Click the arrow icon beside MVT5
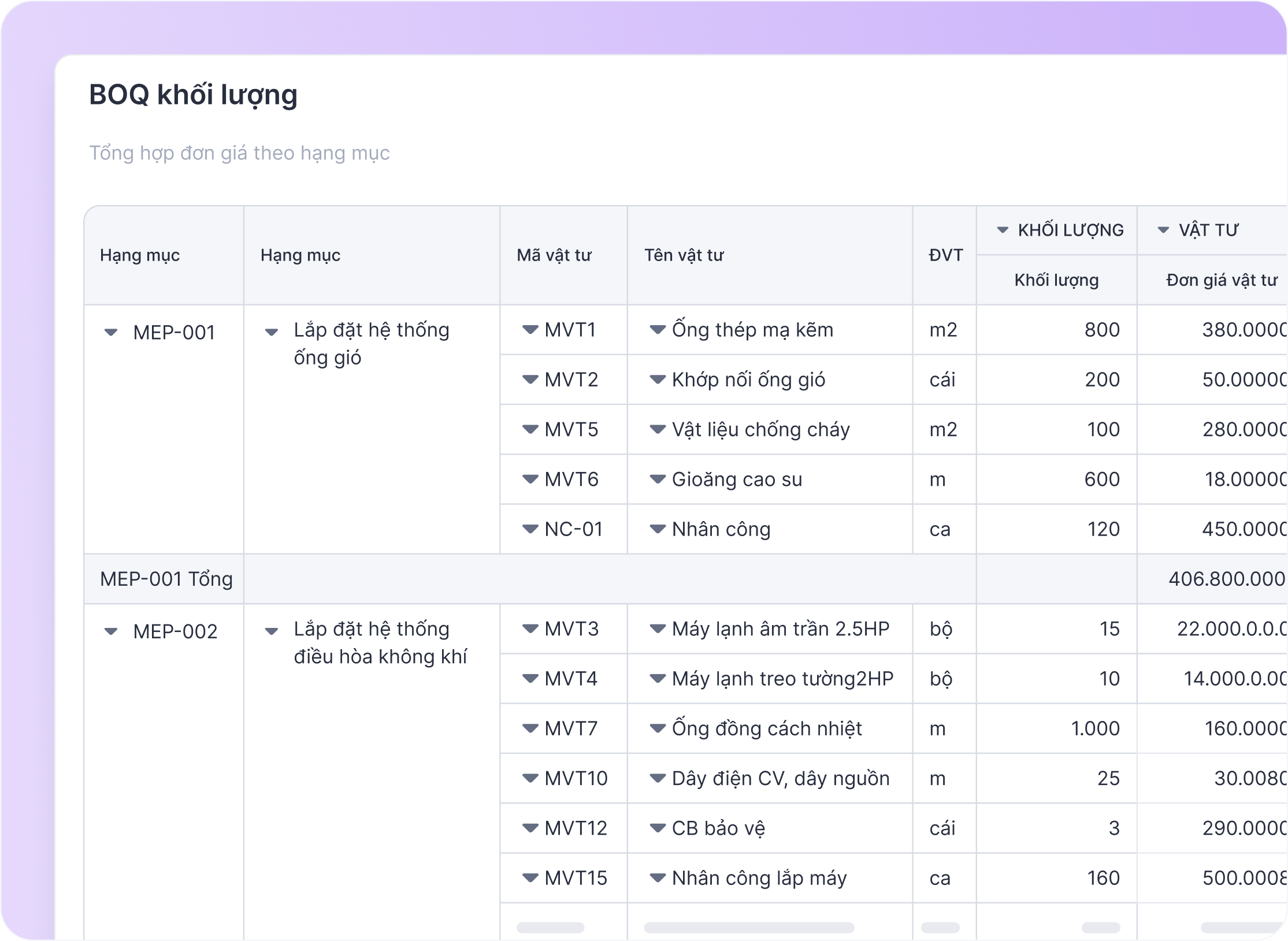This screenshot has height=941, width=1288. pyautogui.click(x=530, y=430)
